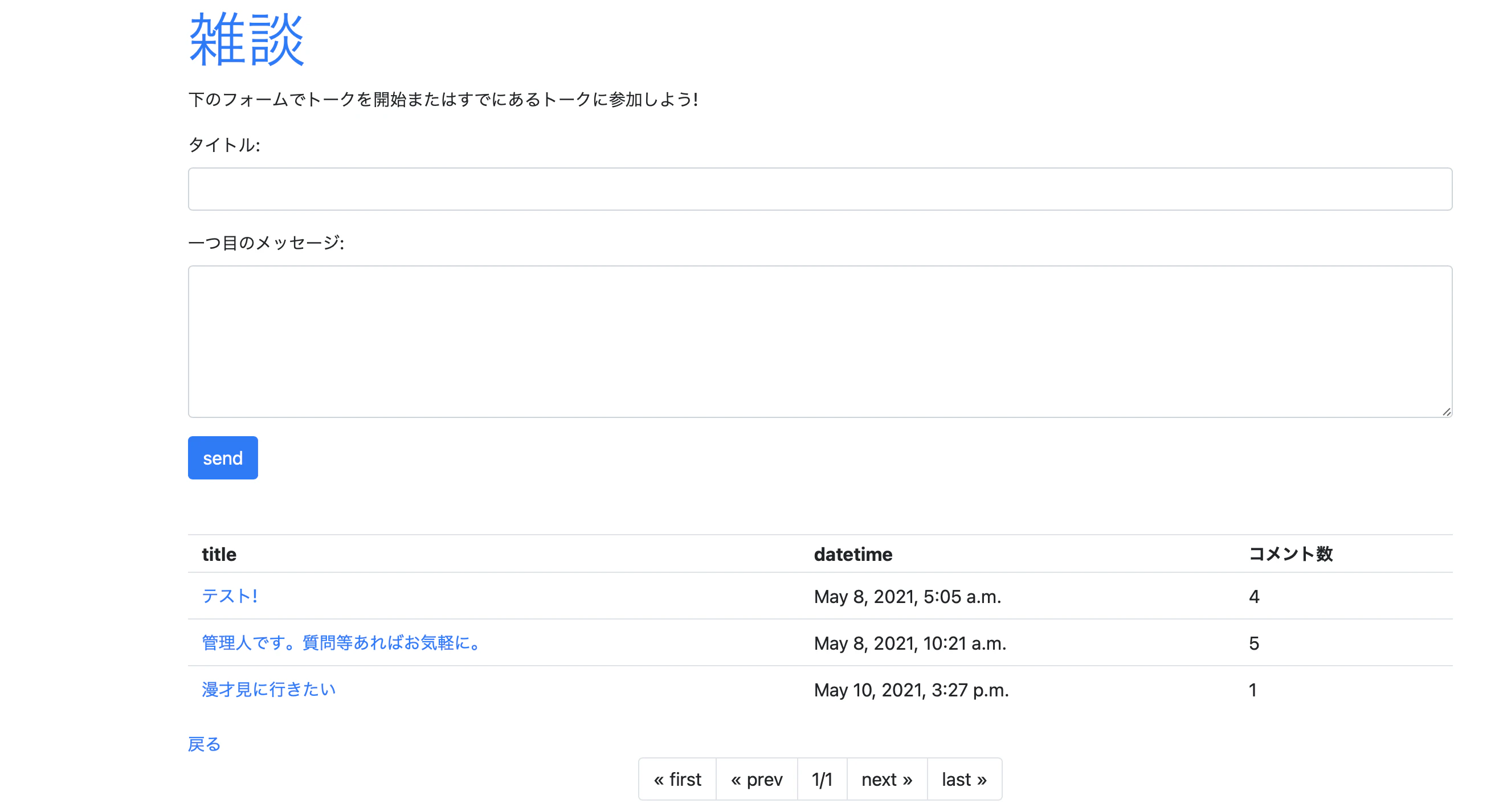Click comment count 5 in 管理人です row
The width and height of the screenshot is (1503, 812).
(1254, 643)
